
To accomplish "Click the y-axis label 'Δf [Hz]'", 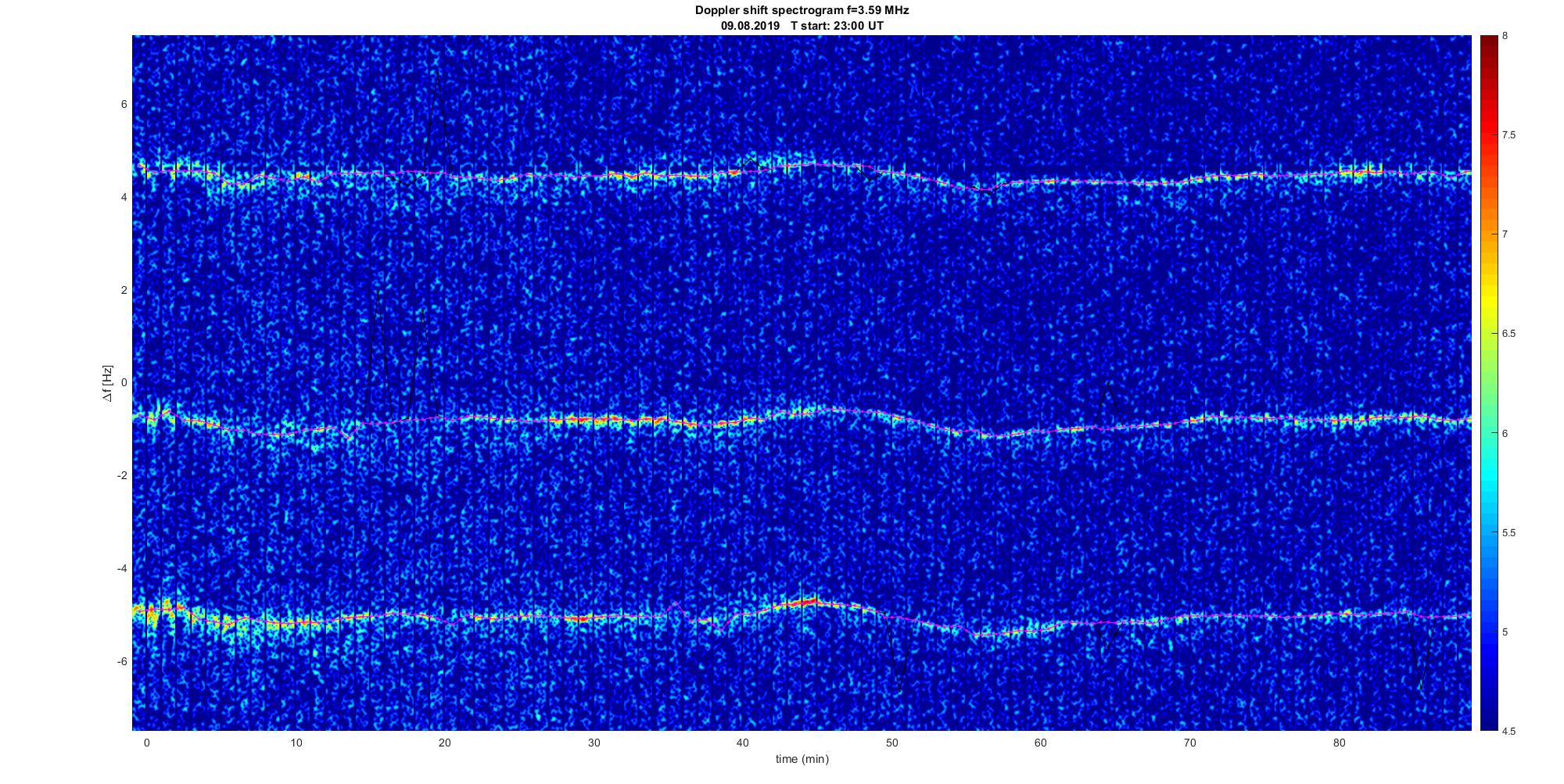I will pos(107,383).
